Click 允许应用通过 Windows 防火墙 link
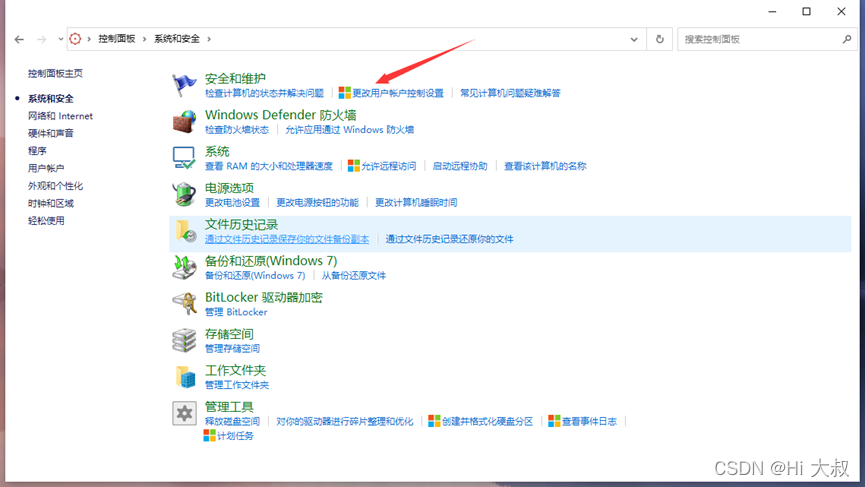 coord(349,130)
